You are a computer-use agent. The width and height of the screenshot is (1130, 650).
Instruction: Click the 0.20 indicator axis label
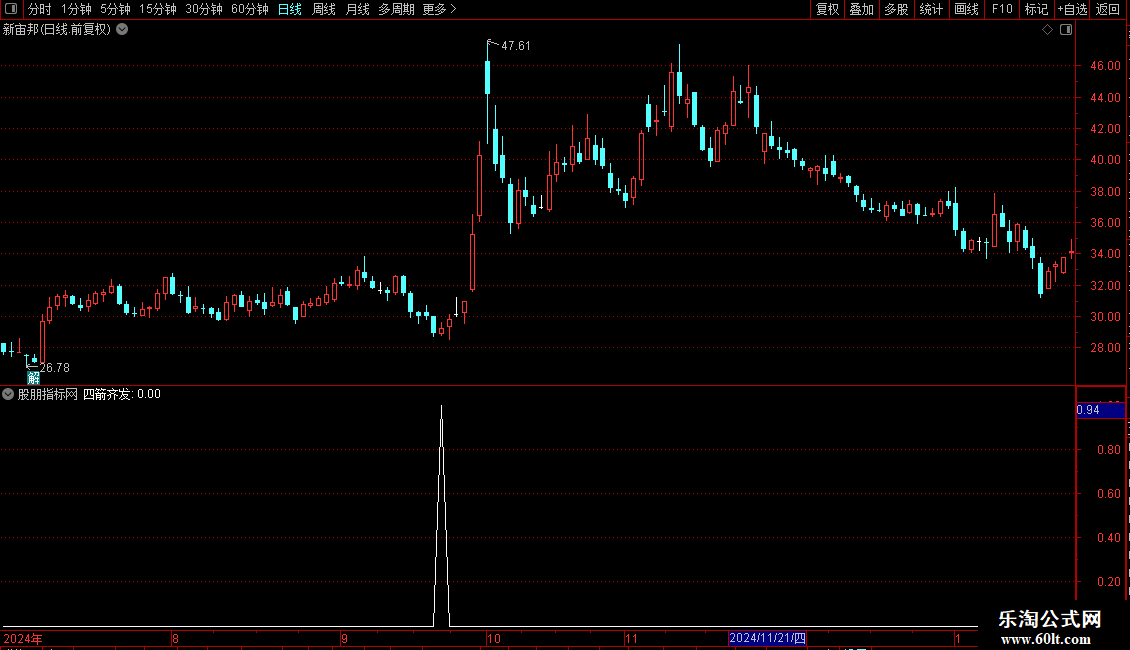1108,582
